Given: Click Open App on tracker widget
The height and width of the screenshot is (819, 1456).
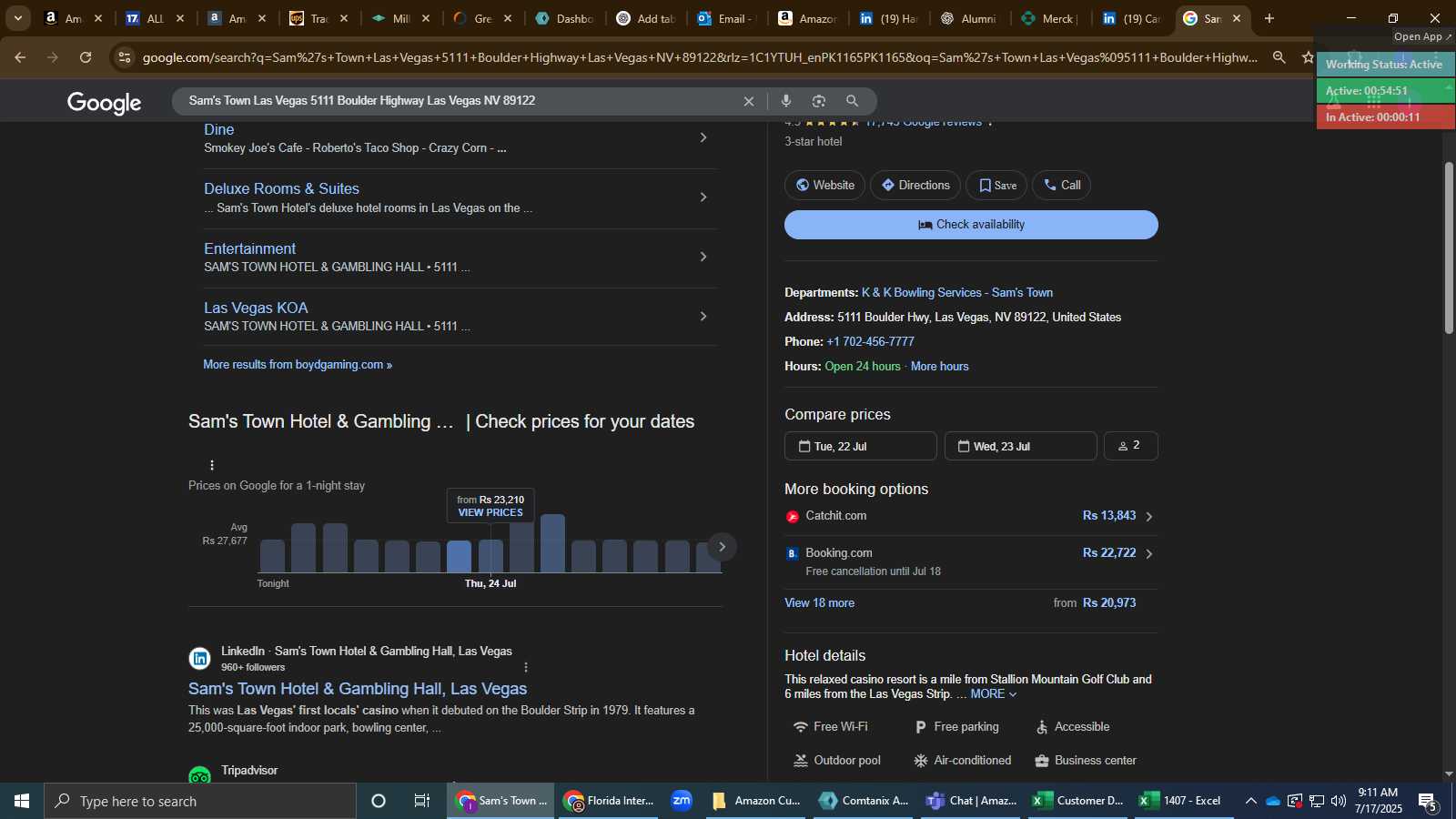Looking at the screenshot, I should pyautogui.click(x=1422, y=36).
